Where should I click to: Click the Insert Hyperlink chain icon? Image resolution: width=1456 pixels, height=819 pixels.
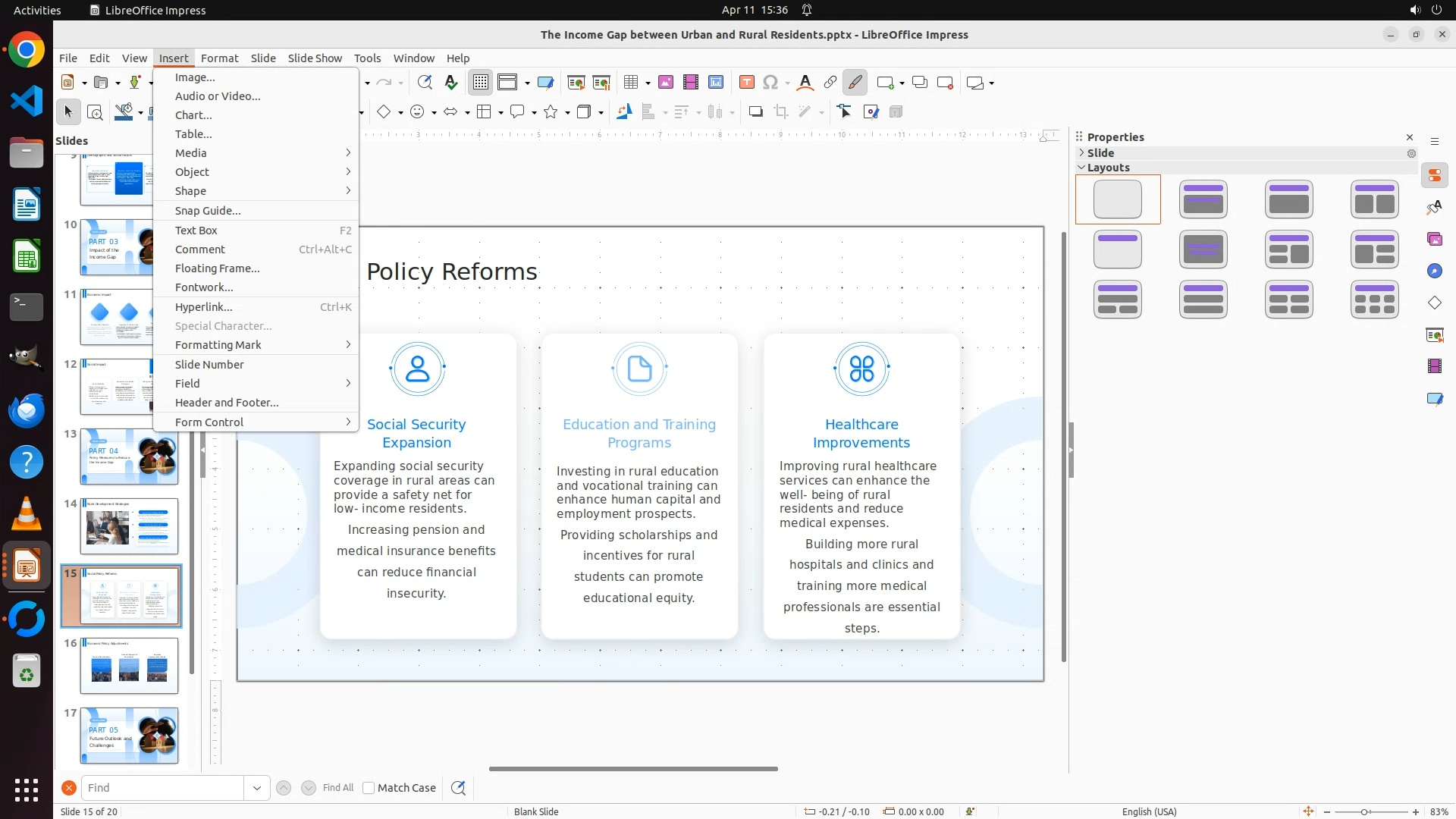830,83
